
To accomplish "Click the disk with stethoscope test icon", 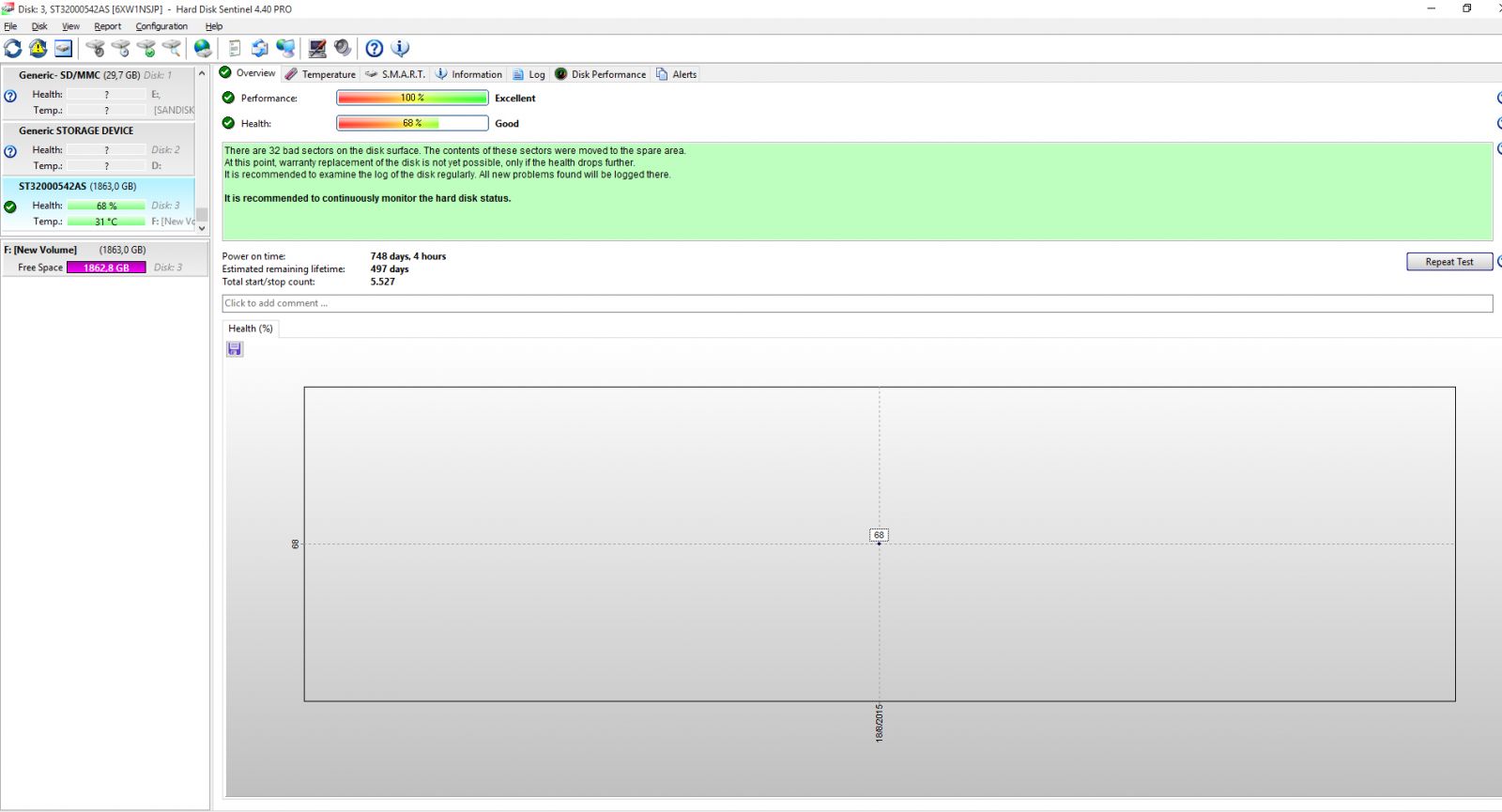I will pyautogui.click(x=96, y=48).
